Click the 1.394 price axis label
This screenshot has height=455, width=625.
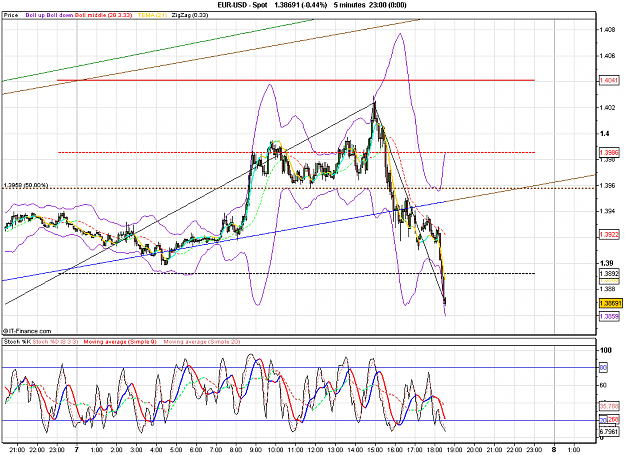607,211
